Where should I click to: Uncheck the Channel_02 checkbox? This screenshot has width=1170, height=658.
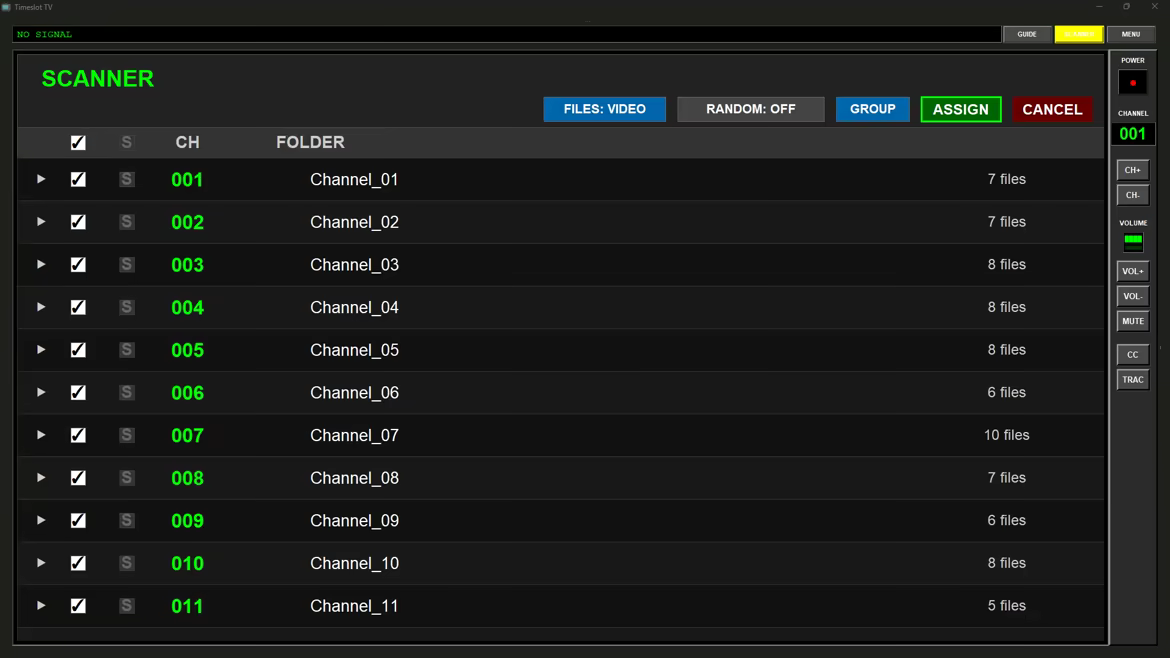tap(78, 222)
